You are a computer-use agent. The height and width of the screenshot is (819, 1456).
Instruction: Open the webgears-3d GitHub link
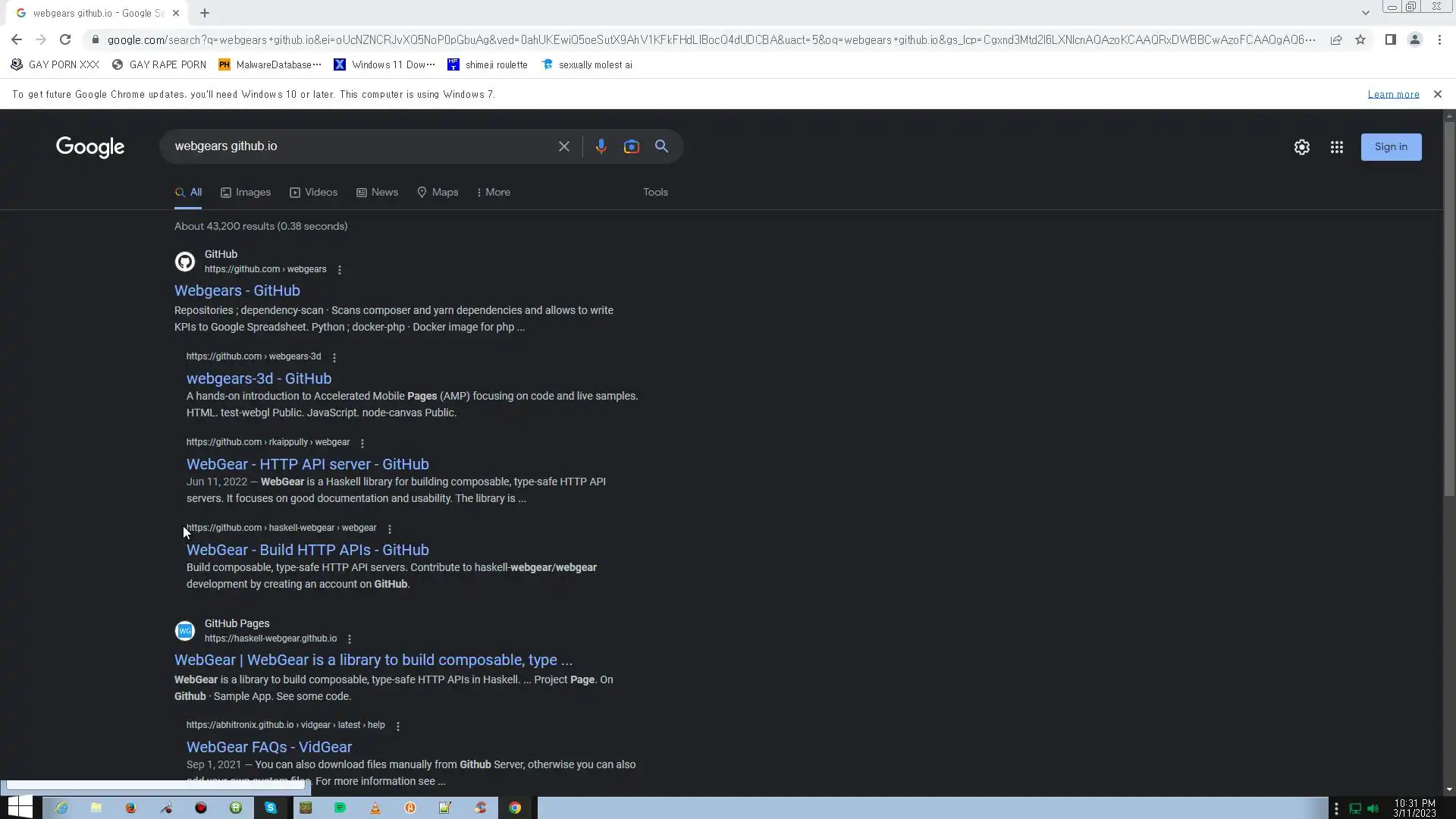tap(259, 378)
